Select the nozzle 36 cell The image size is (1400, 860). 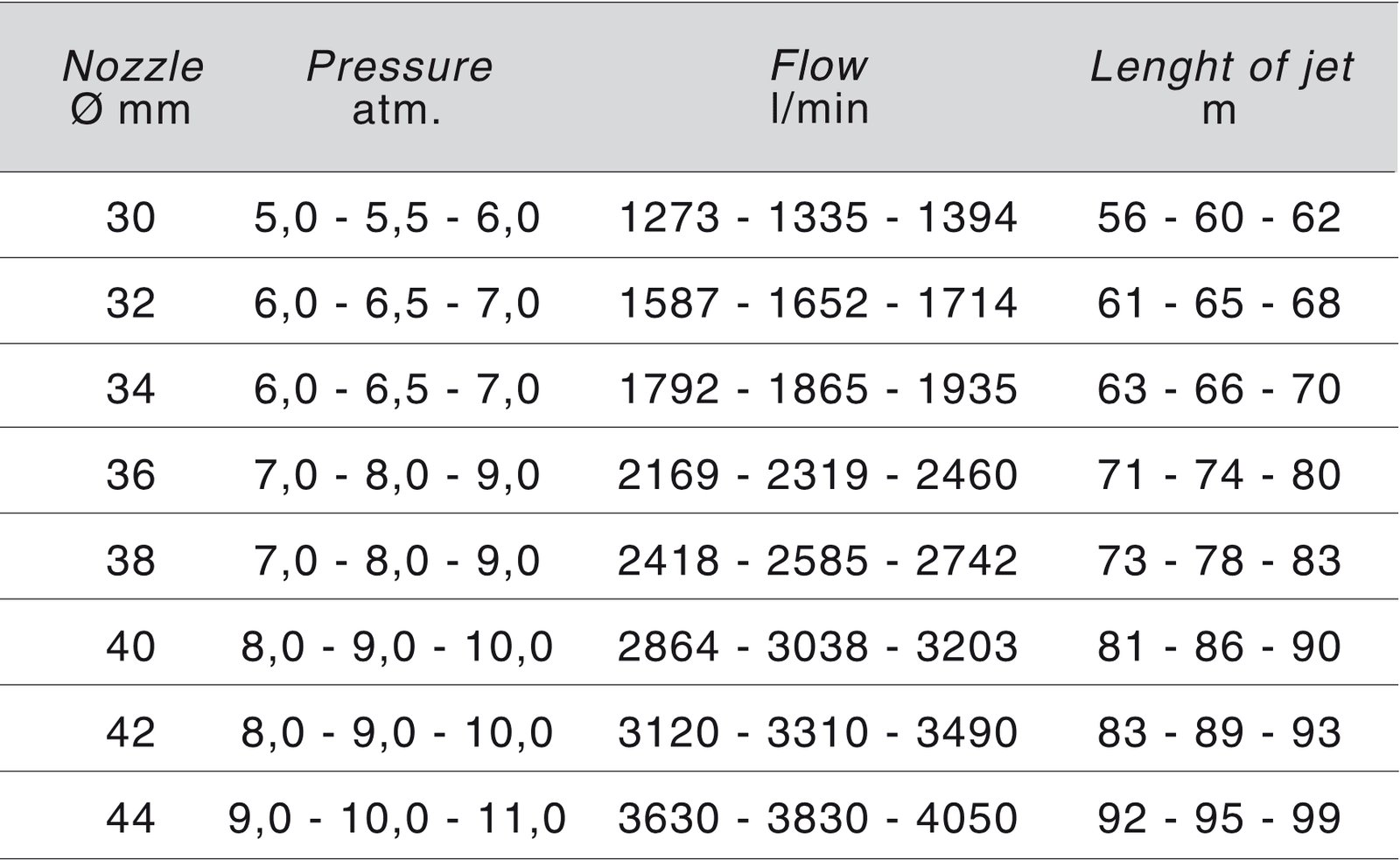click(x=131, y=474)
